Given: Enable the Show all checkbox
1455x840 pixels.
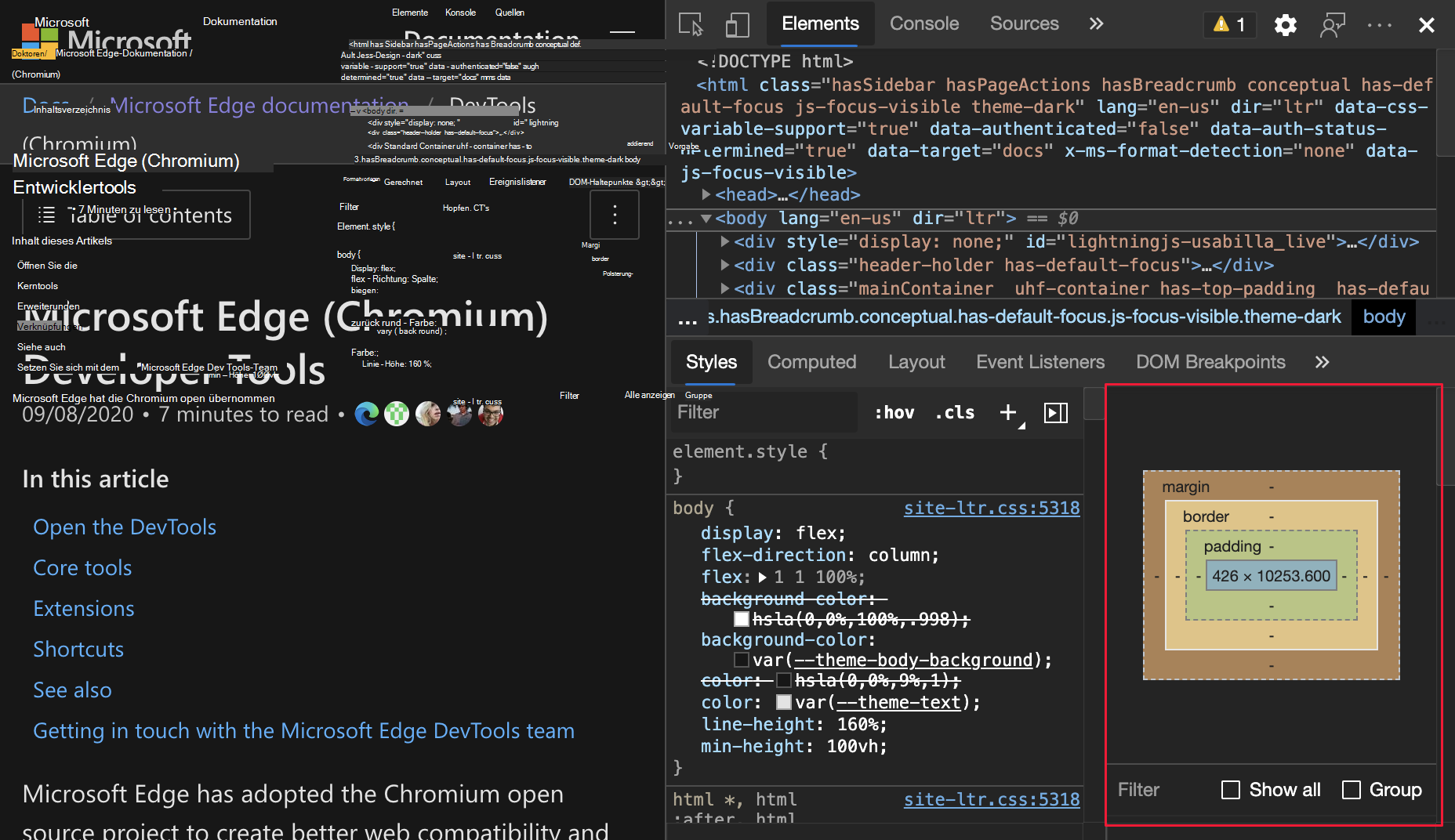Looking at the screenshot, I should click(x=1231, y=790).
